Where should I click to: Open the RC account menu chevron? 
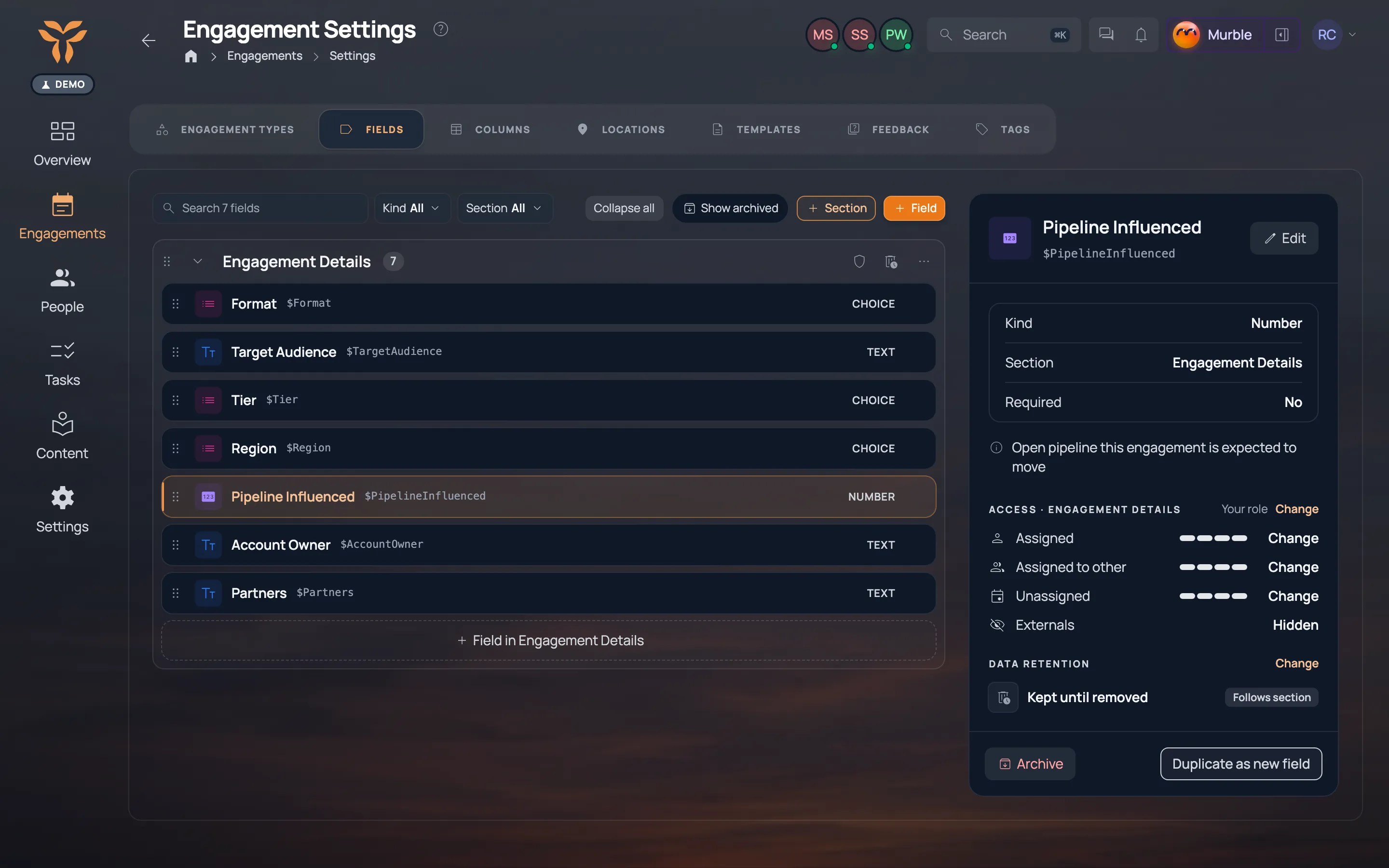[1353, 34]
